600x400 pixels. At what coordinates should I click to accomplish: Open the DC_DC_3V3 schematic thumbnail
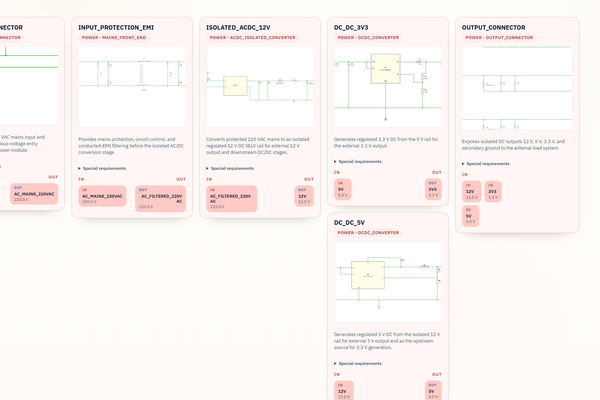click(x=388, y=87)
